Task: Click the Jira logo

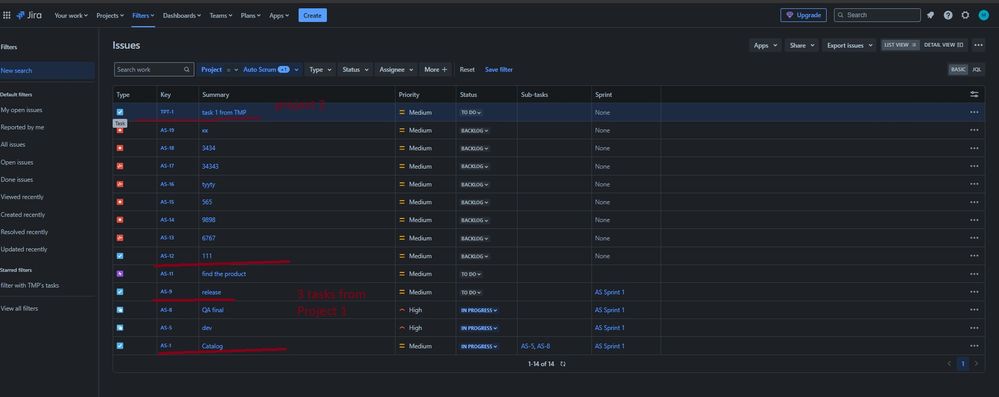Action: click(x=29, y=15)
